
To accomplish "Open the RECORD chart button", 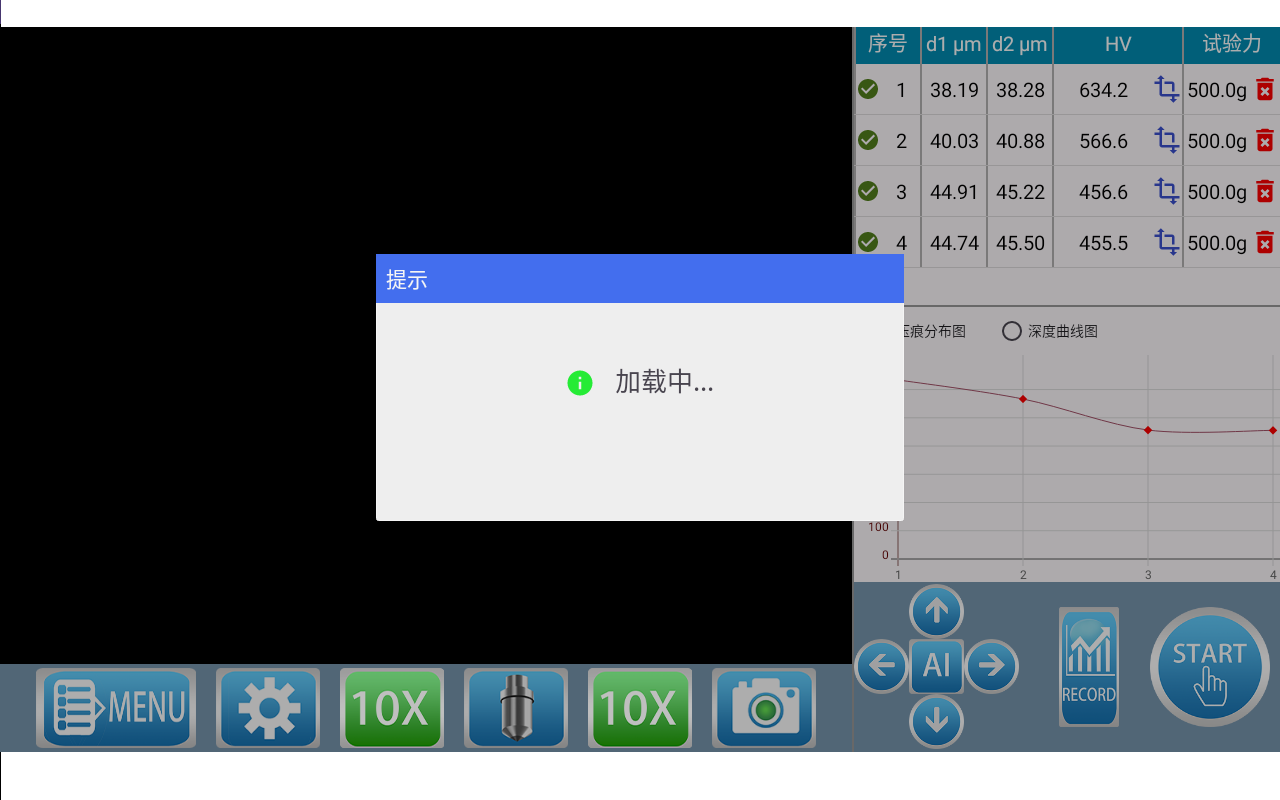I will [x=1089, y=666].
